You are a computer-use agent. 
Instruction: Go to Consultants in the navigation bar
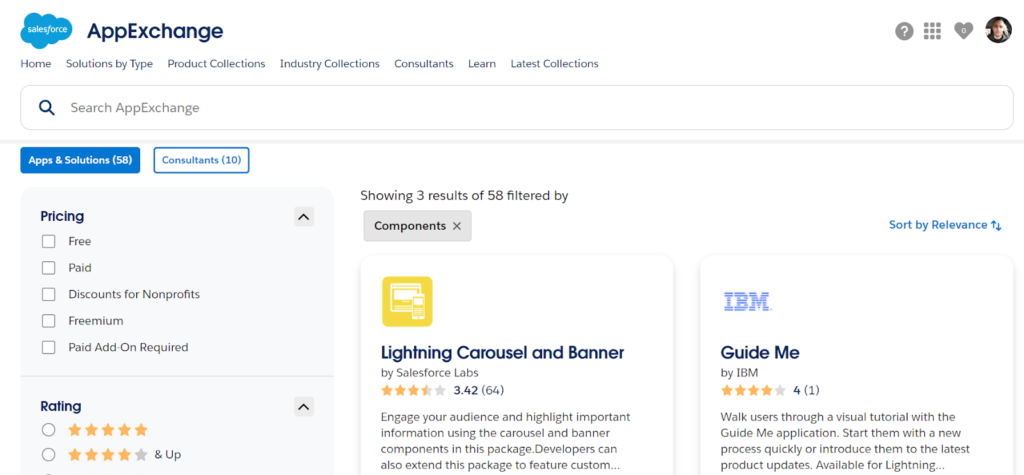(x=424, y=64)
